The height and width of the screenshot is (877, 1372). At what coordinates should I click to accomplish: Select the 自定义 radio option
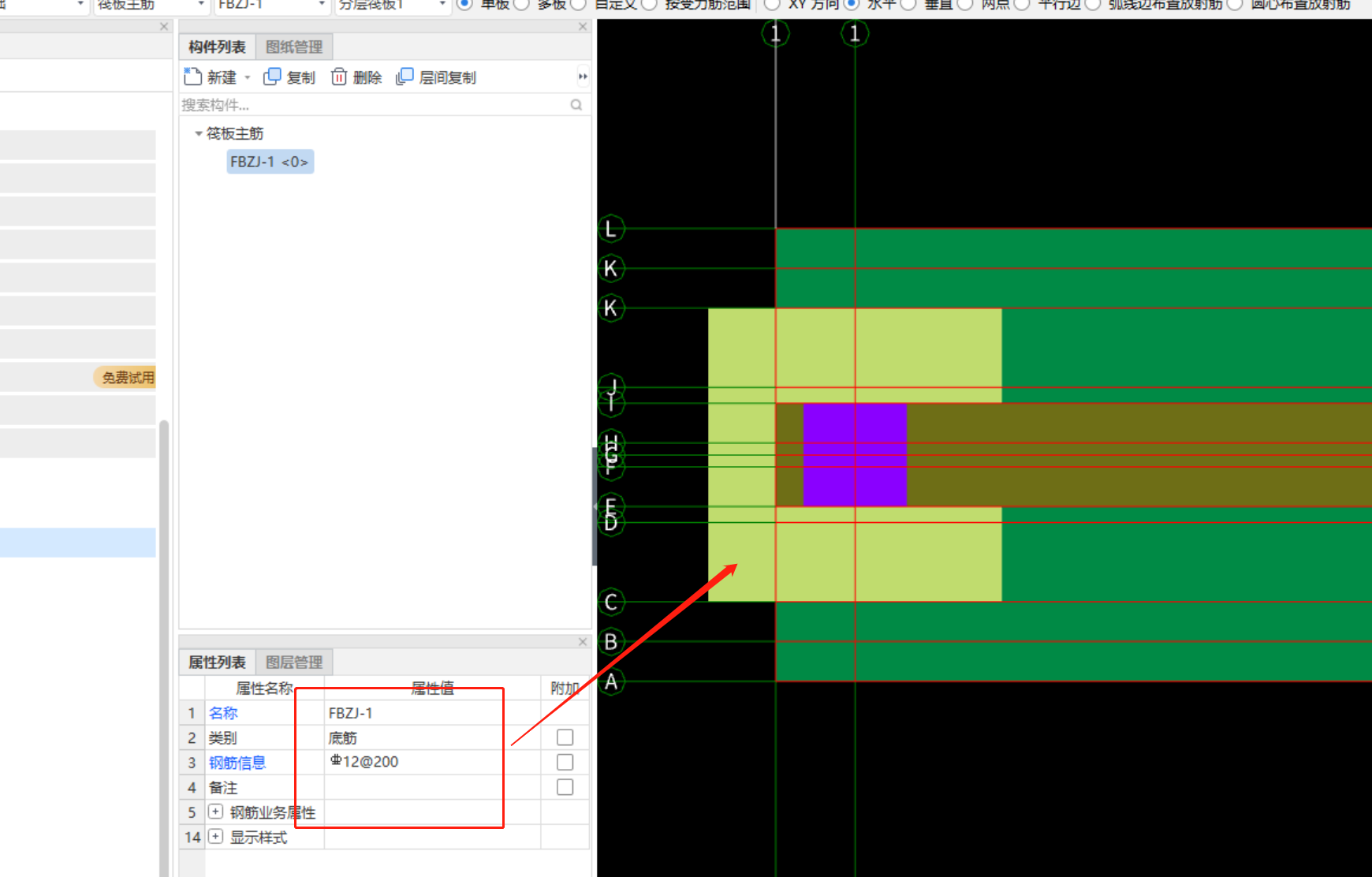click(x=578, y=4)
